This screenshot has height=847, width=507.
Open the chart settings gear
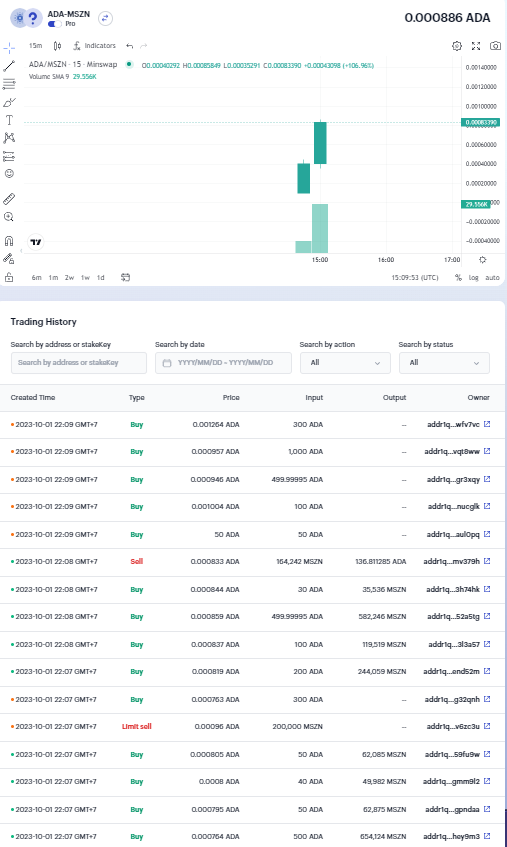[457, 46]
